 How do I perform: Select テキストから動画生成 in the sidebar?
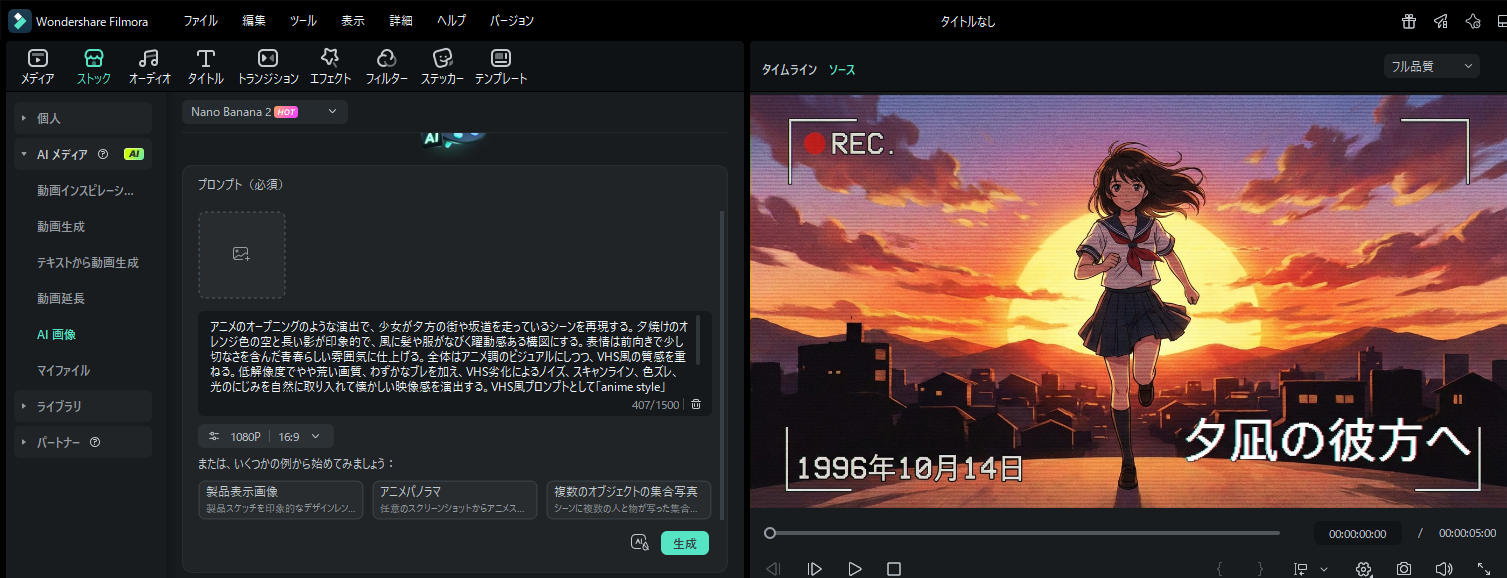(x=88, y=262)
